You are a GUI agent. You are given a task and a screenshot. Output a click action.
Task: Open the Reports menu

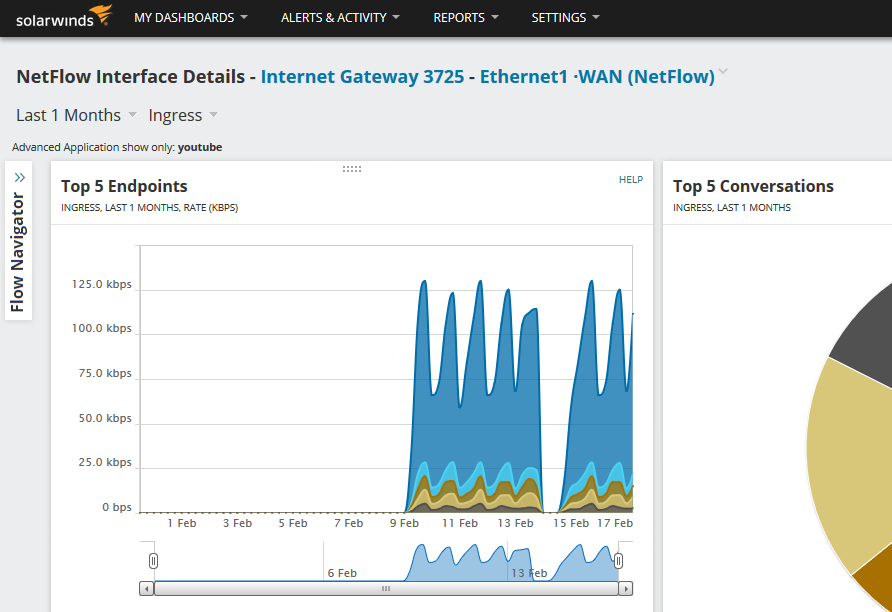[x=465, y=17]
